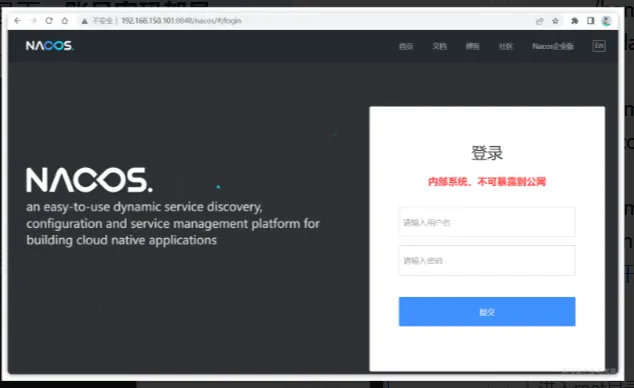The height and width of the screenshot is (388, 634).
Task: Open the browser profile avatar
Action: (x=606, y=21)
